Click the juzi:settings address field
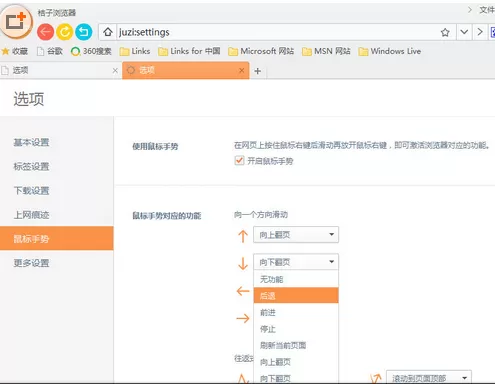Screen dimensions: 495x384 click(x=277, y=32)
